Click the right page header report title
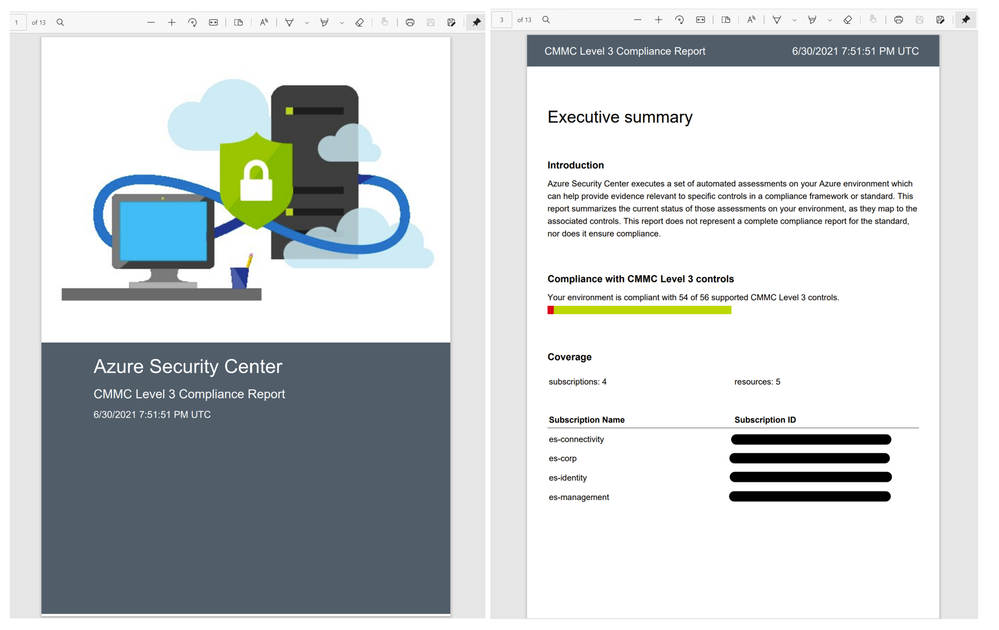The width and height of the screenshot is (999, 630). [x=624, y=52]
